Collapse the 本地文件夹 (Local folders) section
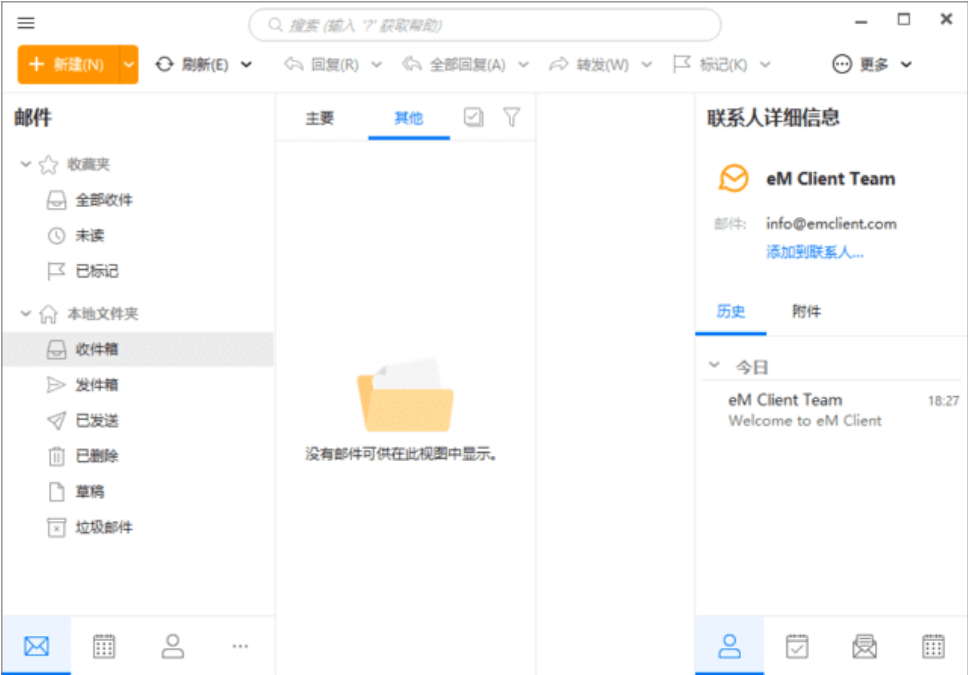Image resolution: width=968 pixels, height=675 pixels. (x=25, y=313)
